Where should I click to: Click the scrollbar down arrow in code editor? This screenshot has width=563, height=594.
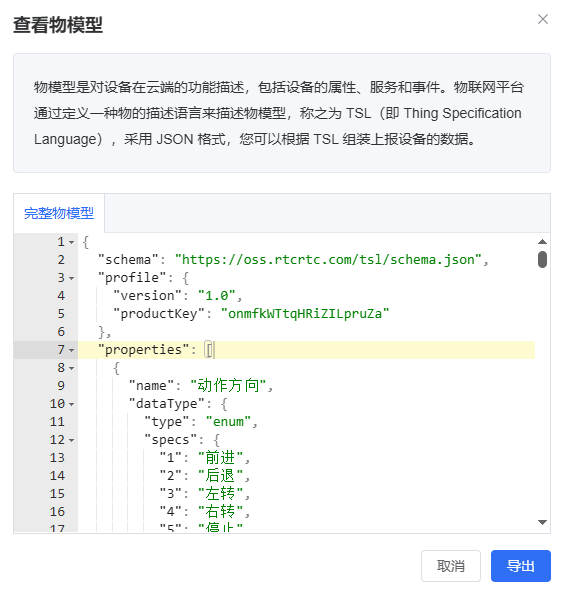[x=542, y=522]
